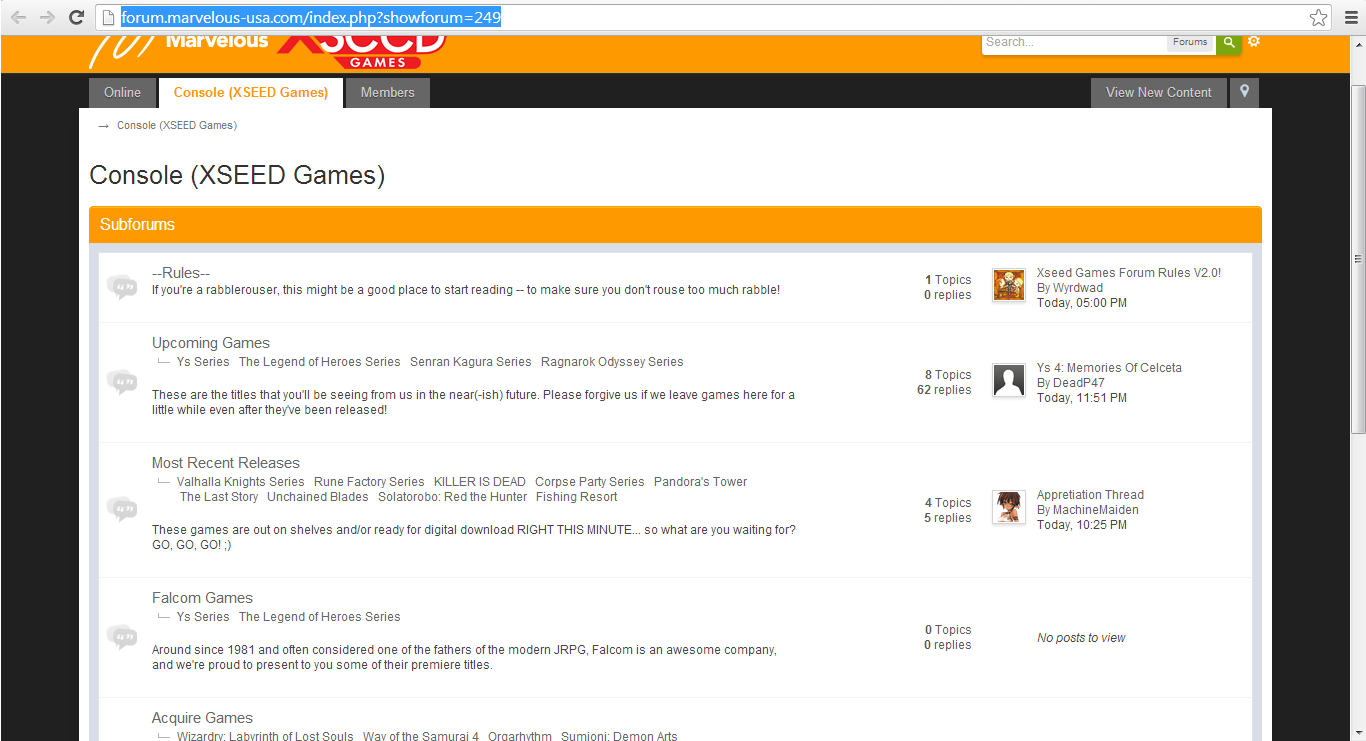
Task: Open advanced search gear icon
Action: click(1254, 42)
